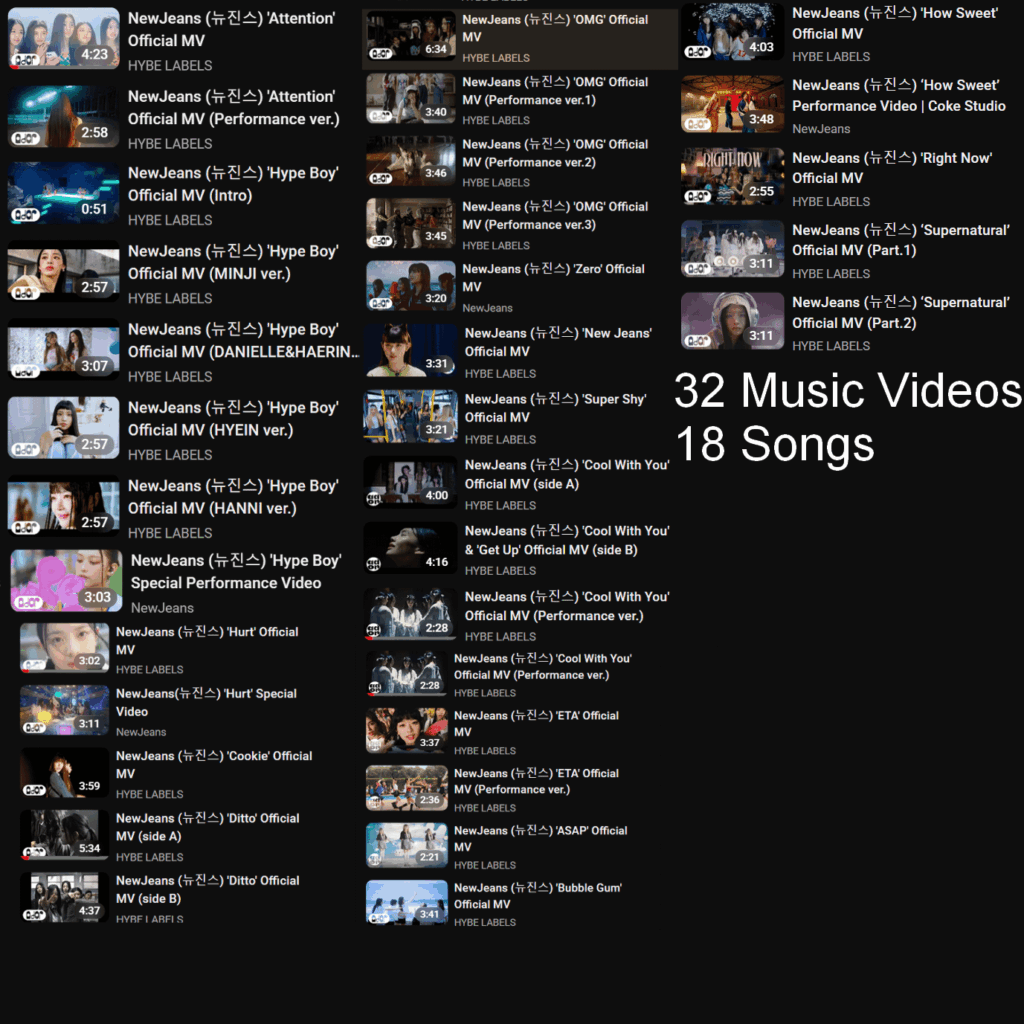Viewport: 1024px width, 1024px height.
Task: Play the 'Ditto' Official MV (side A) thumbnail
Action: click(64, 835)
